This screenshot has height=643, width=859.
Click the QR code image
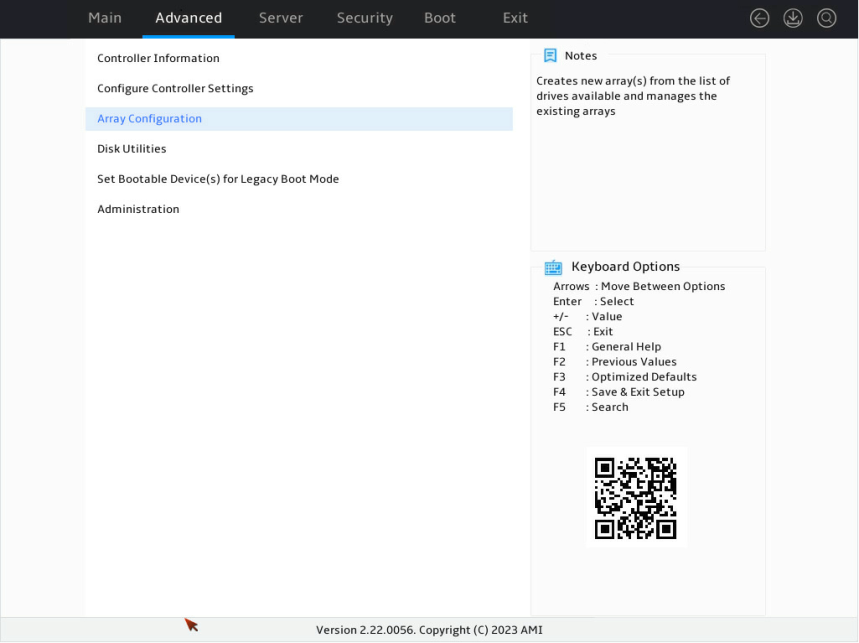pyautogui.click(x=635, y=498)
